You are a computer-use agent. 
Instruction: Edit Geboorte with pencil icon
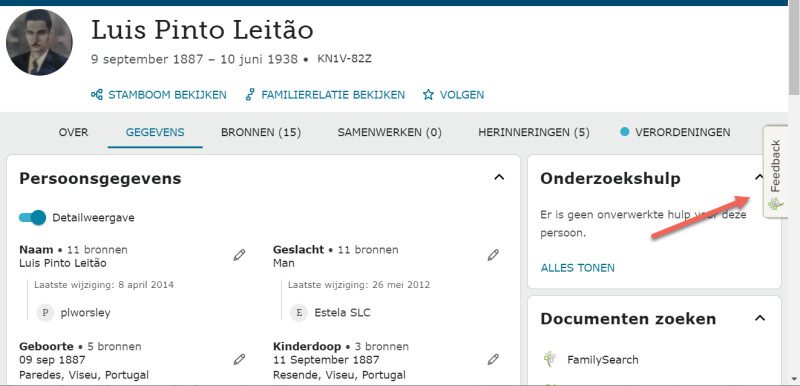(239, 359)
